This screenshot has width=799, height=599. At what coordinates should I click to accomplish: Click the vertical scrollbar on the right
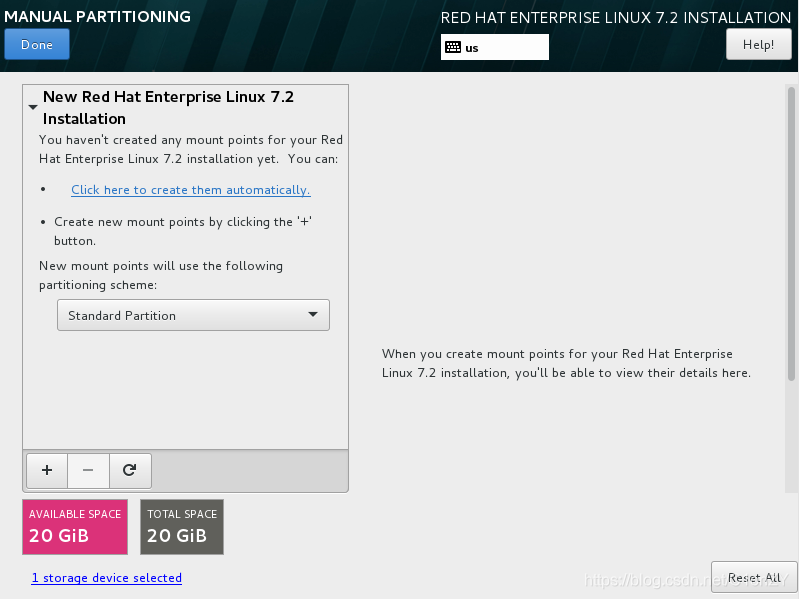tap(791, 234)
